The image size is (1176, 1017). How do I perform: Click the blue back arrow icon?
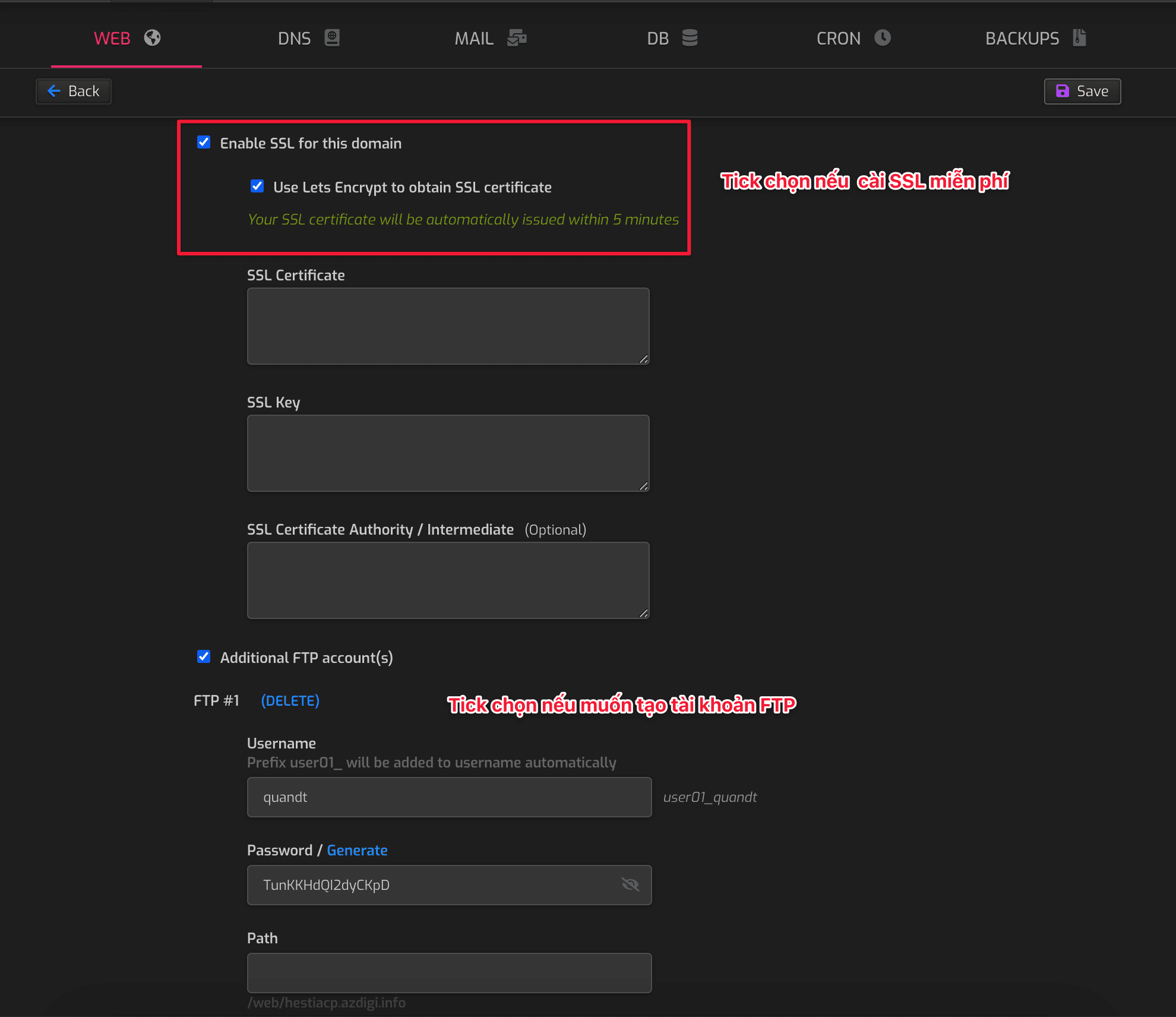54,91
